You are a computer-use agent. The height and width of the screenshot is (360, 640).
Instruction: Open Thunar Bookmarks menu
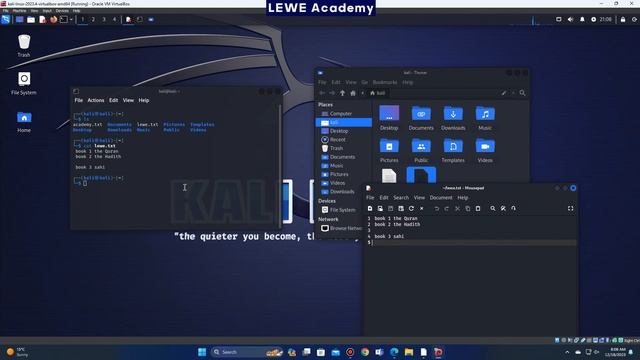[x=385, y=82]
